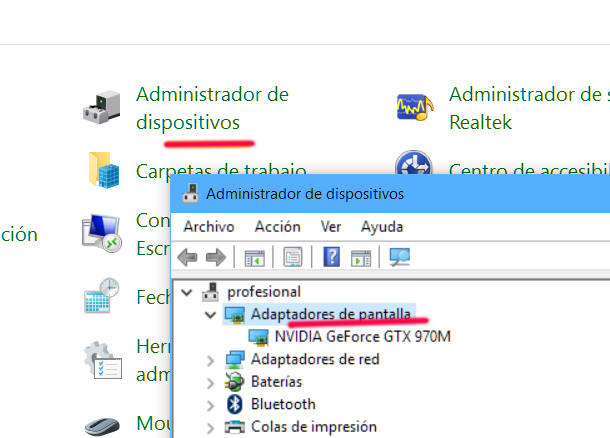Open the Realtek audio manager link
Screen dimensions: 610x438
pos(529,108)
